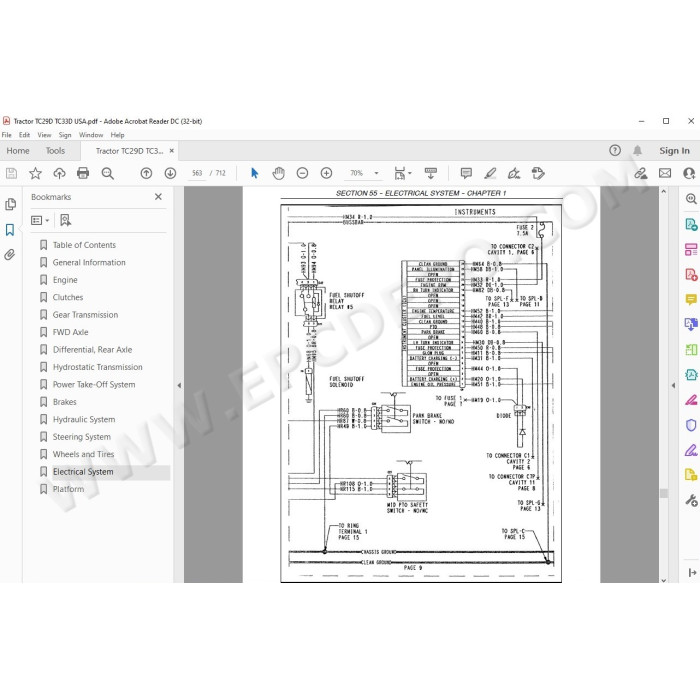Add a sticky note comment
700x700 pixels.
(466, 173)
